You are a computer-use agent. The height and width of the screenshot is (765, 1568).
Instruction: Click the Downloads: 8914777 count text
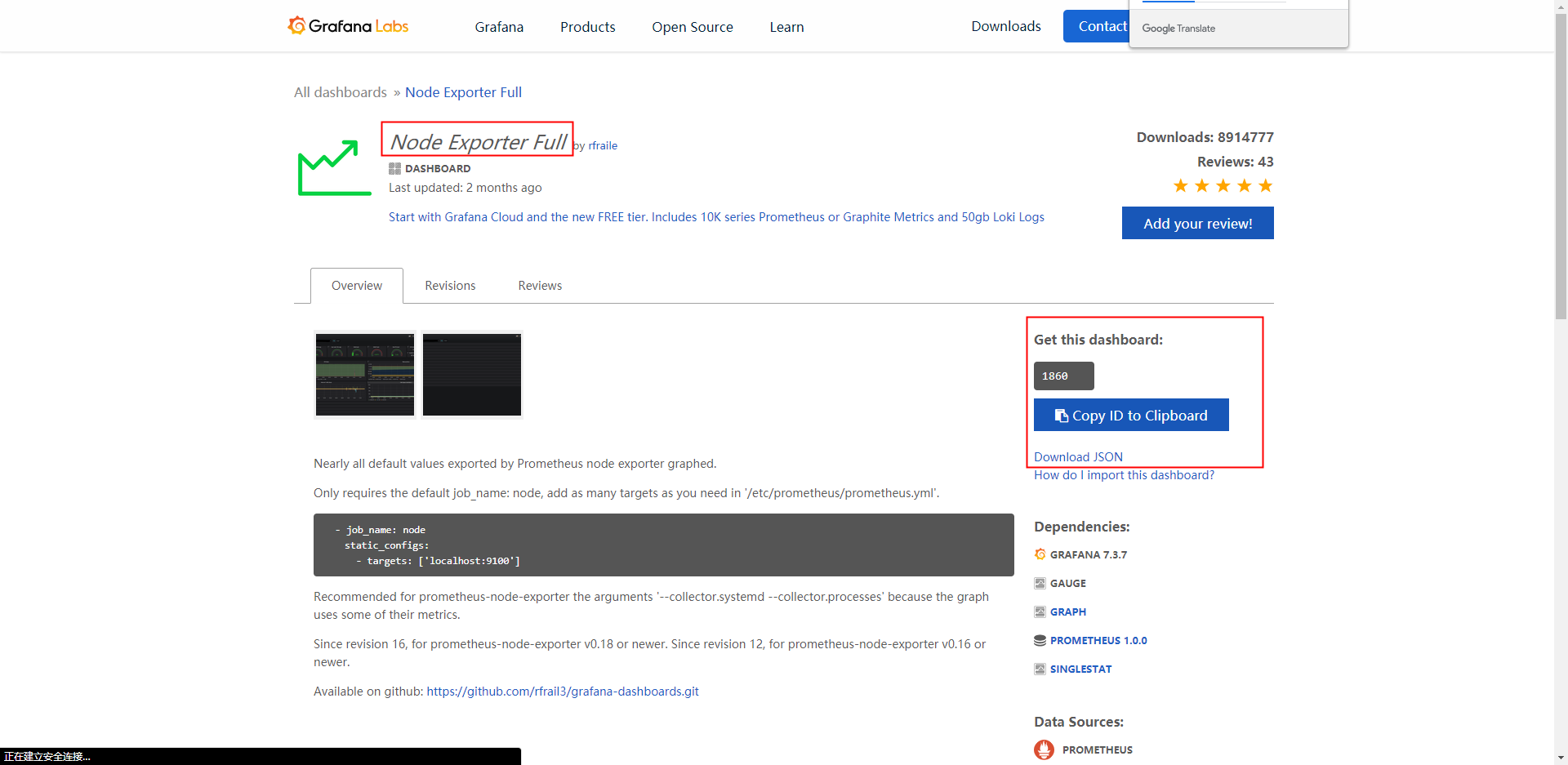click(1205, 137)
